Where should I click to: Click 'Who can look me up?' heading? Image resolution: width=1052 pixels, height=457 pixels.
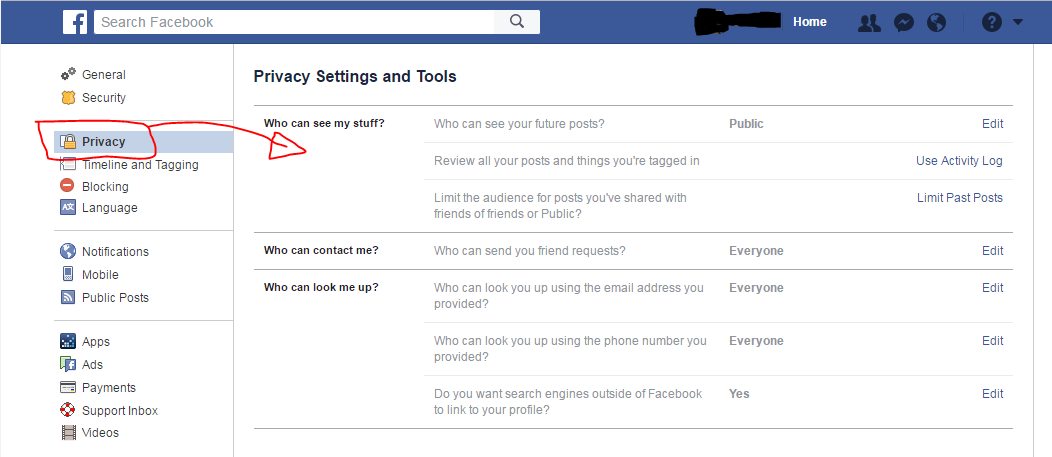tap(321, 287)
